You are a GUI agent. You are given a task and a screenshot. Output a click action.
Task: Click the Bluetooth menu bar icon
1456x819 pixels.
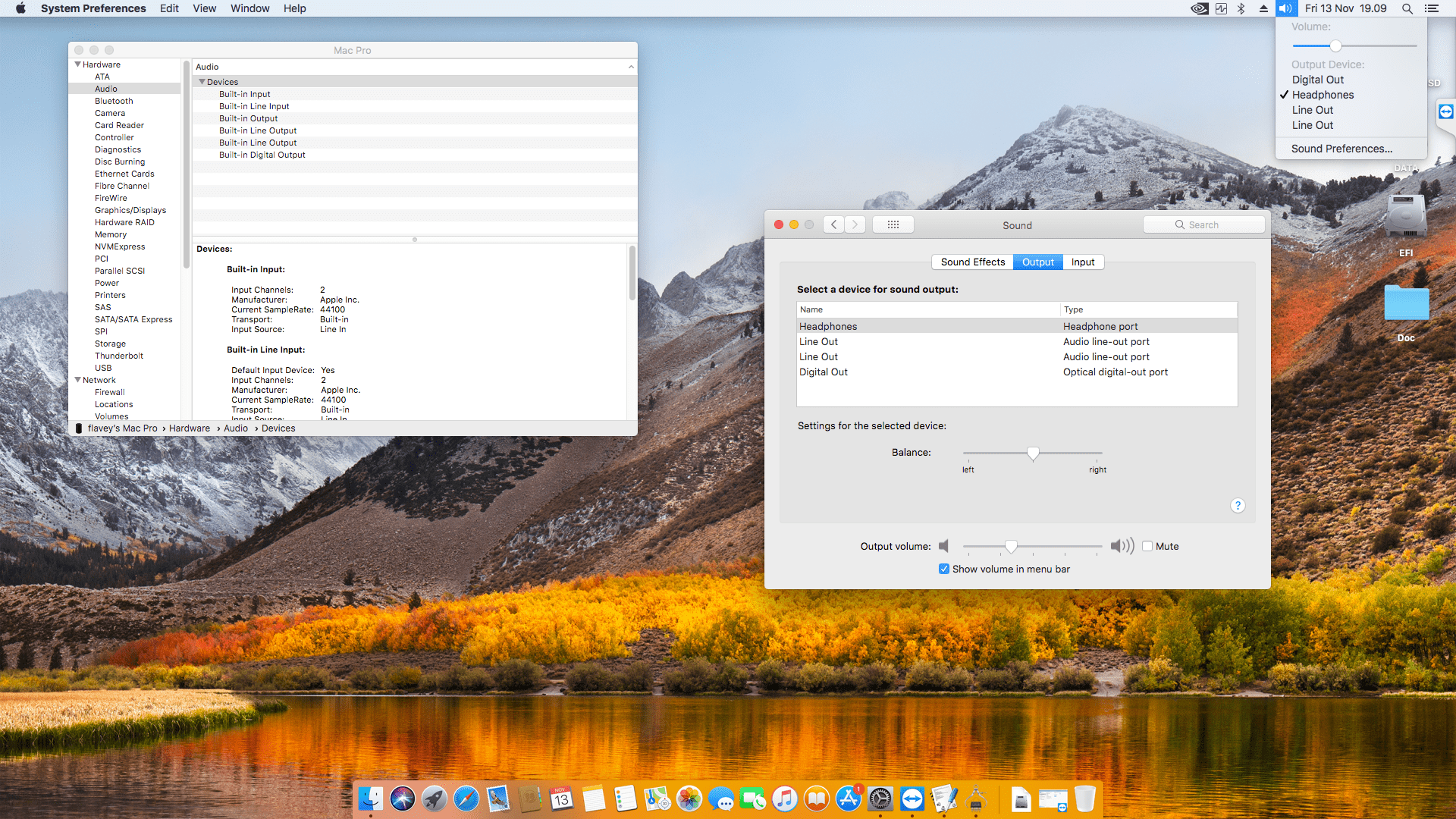1241,8
